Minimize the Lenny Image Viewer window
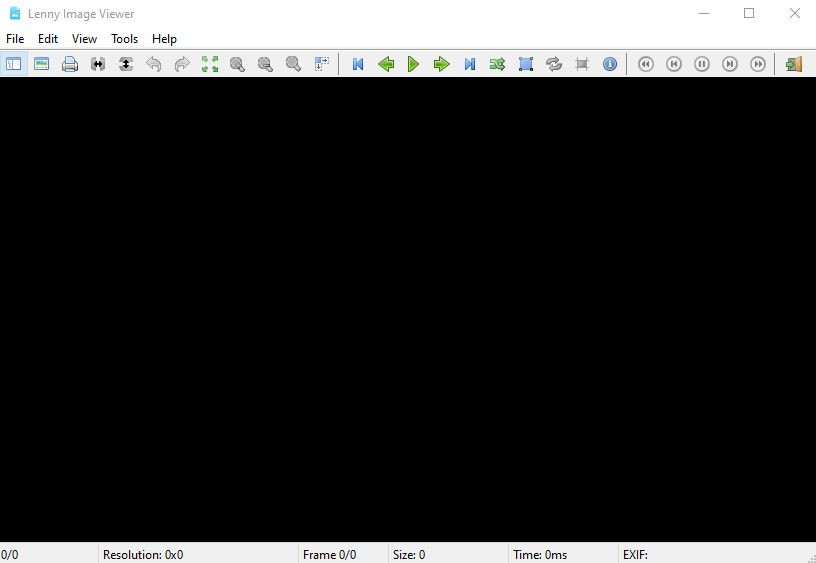816x563 pixels. coord(704,14)
